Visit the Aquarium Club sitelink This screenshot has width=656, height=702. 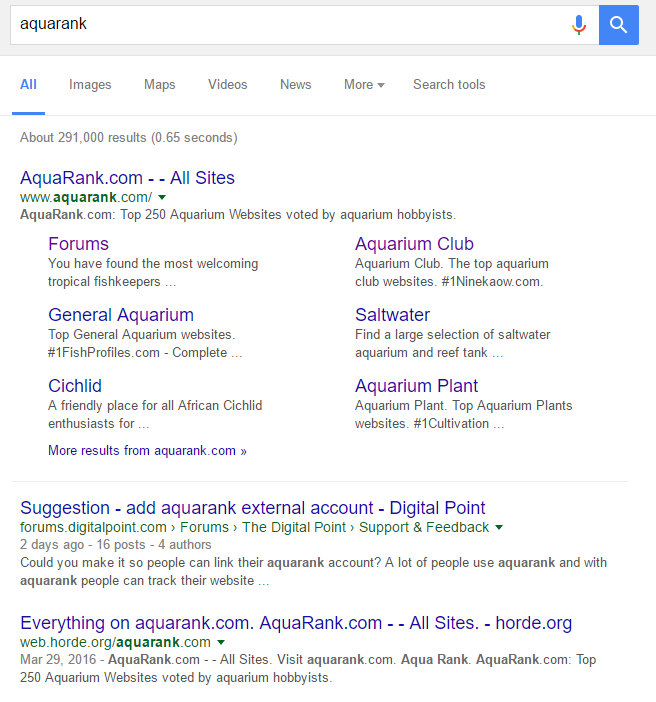[x=414, y=244]
